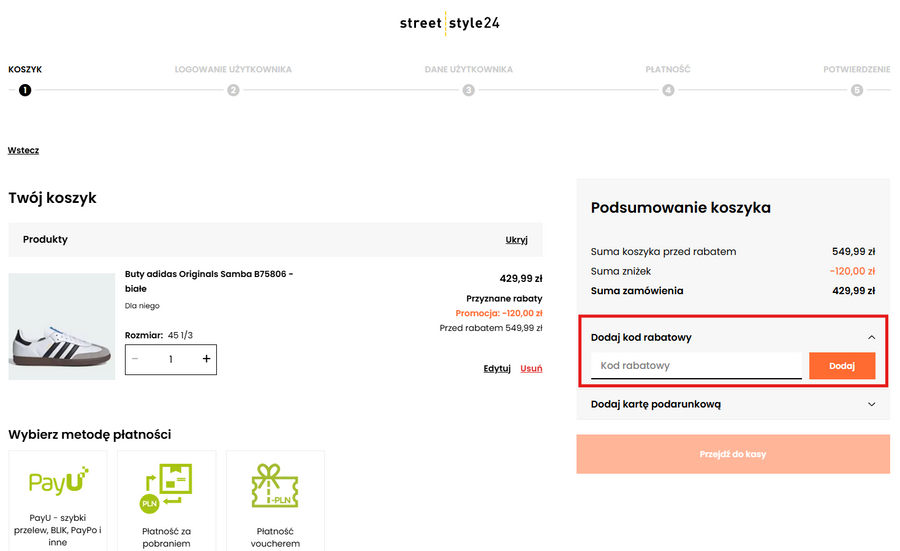
Task: Select the PayU payment method icon
Action: tap(58, 484)
